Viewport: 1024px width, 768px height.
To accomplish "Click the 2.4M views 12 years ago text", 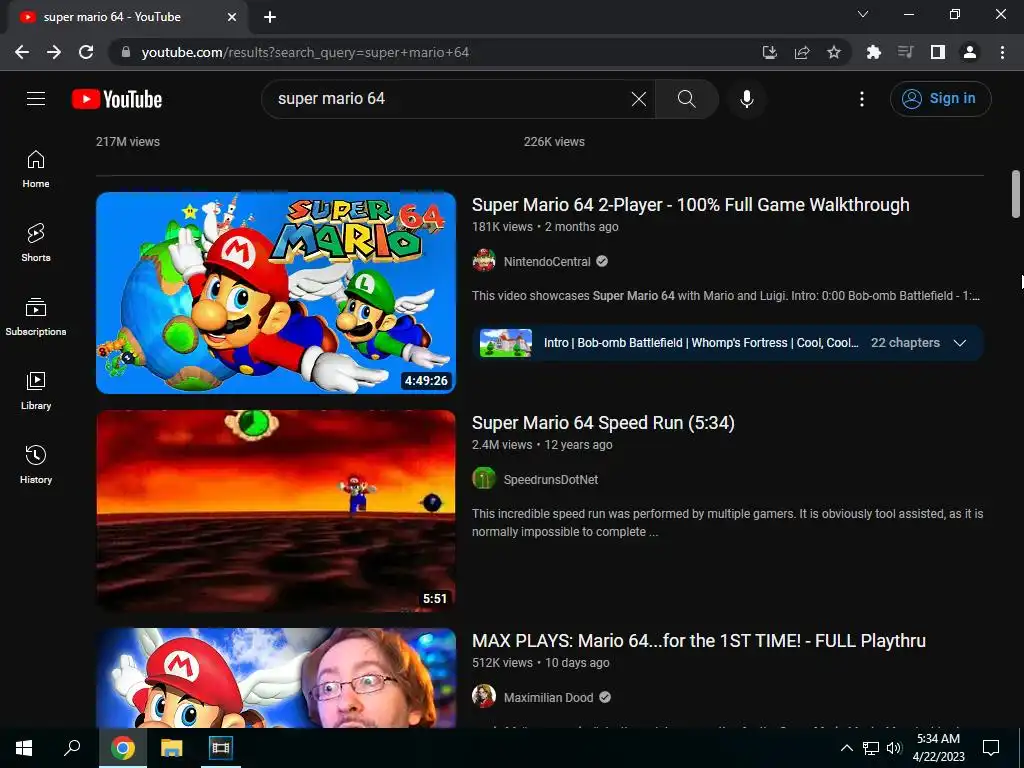I will (542, 445).
